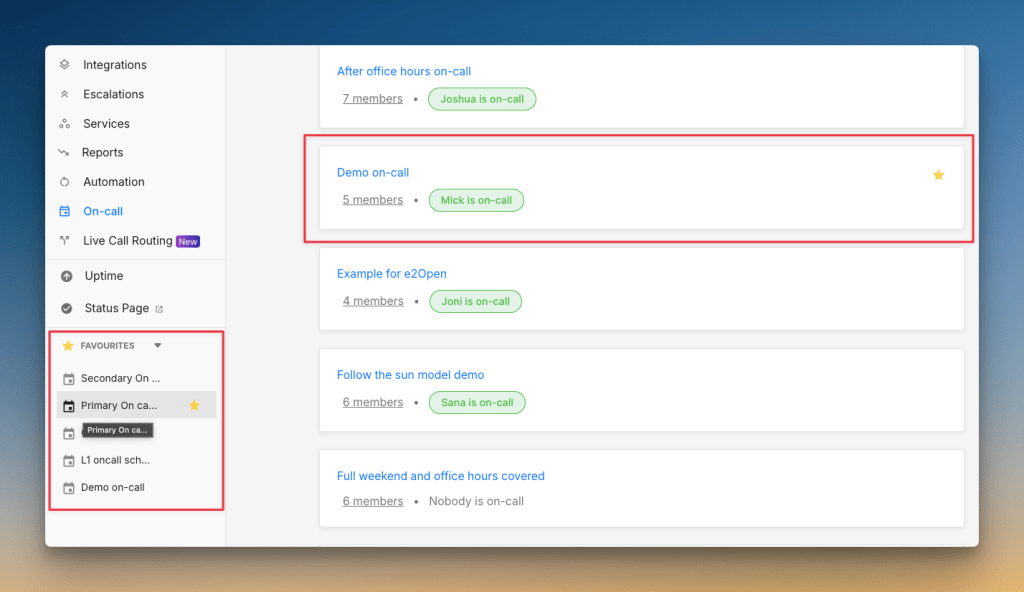The width and height of the screenshot is (1024, 592).
Task: Click the calendar icon beside Demo on-call favourite
Action: click(x=67, y=487)
